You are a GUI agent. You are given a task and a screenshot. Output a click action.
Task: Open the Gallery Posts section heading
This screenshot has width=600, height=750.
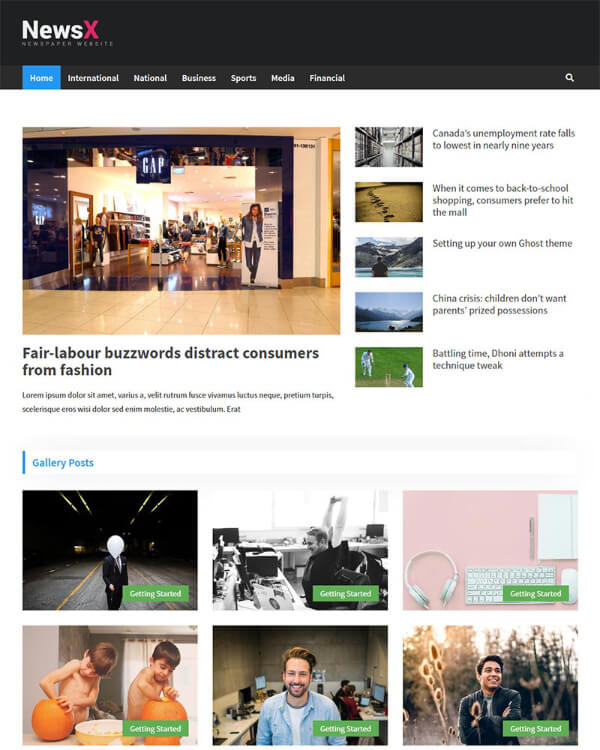point(63,462)
